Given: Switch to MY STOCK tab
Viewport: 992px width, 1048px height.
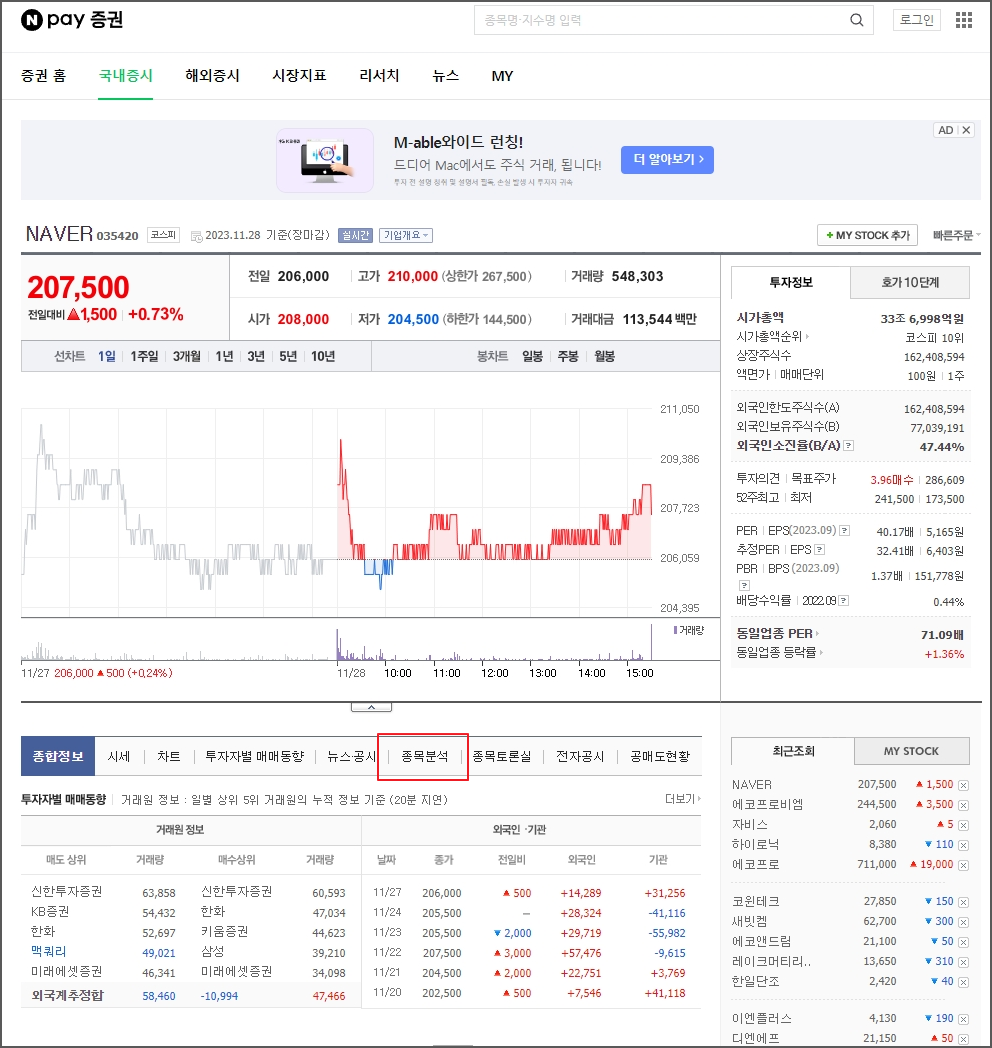Looking at the screenshot, I should (911, 751).
